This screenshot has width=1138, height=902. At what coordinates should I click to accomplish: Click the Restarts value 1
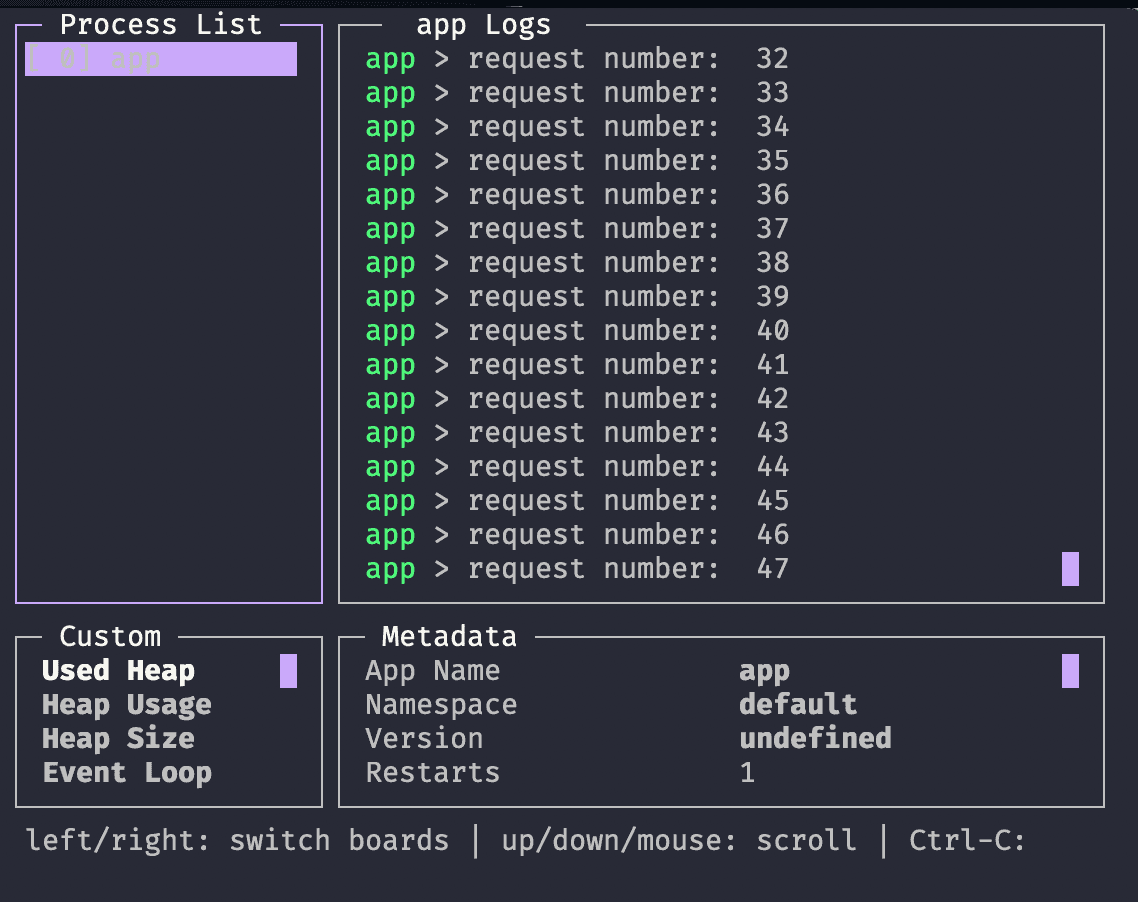tap(748, 773)
